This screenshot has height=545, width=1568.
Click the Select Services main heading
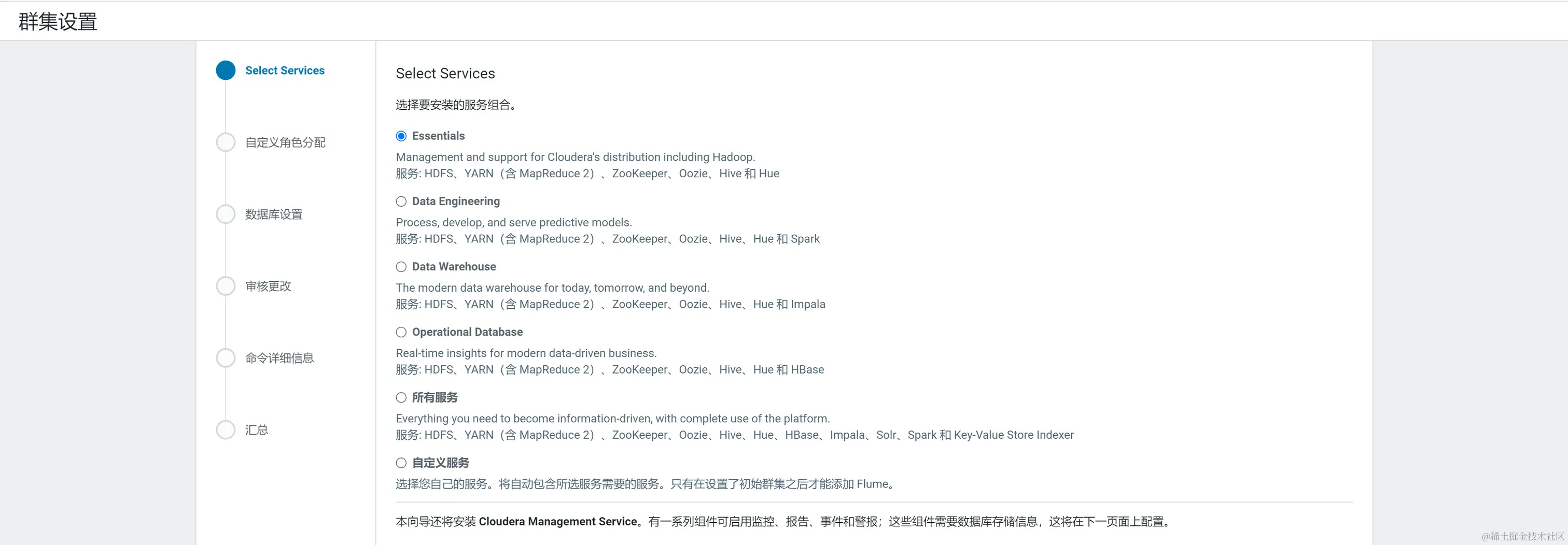pyautogui.click(x=445, y=74)
